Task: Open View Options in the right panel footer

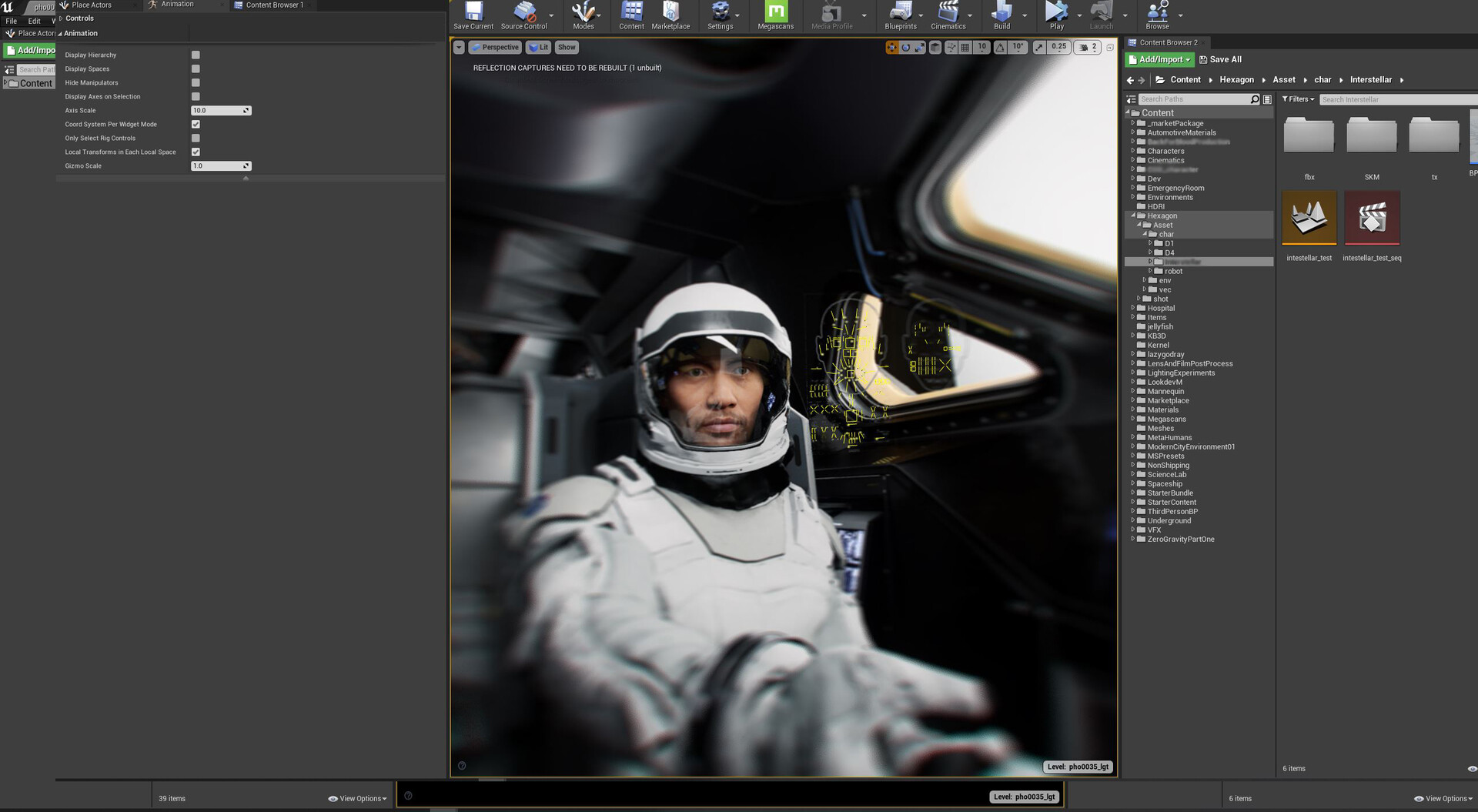Action: point(1444,799)
